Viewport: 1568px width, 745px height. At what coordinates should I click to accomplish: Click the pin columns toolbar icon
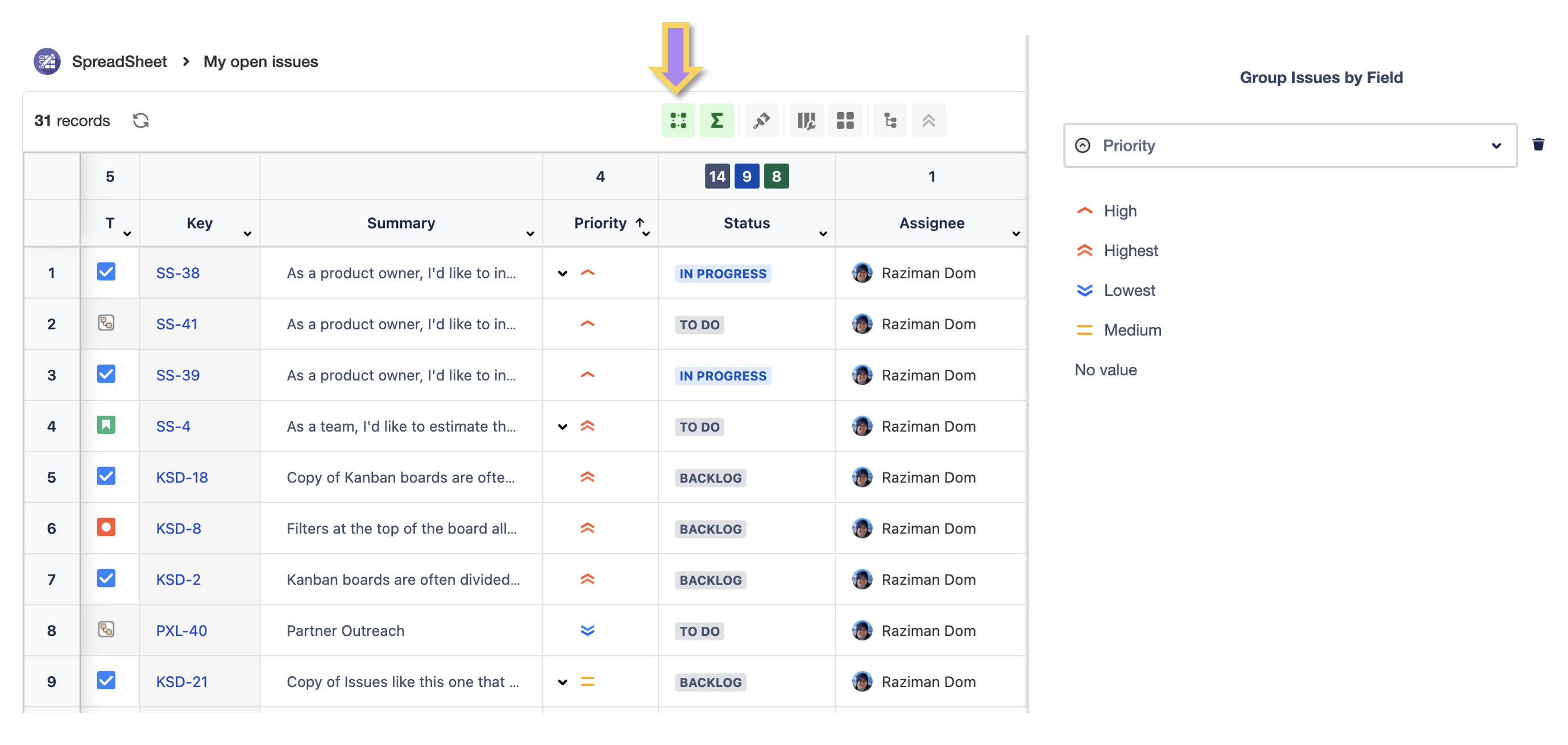[x=761, y=121]
